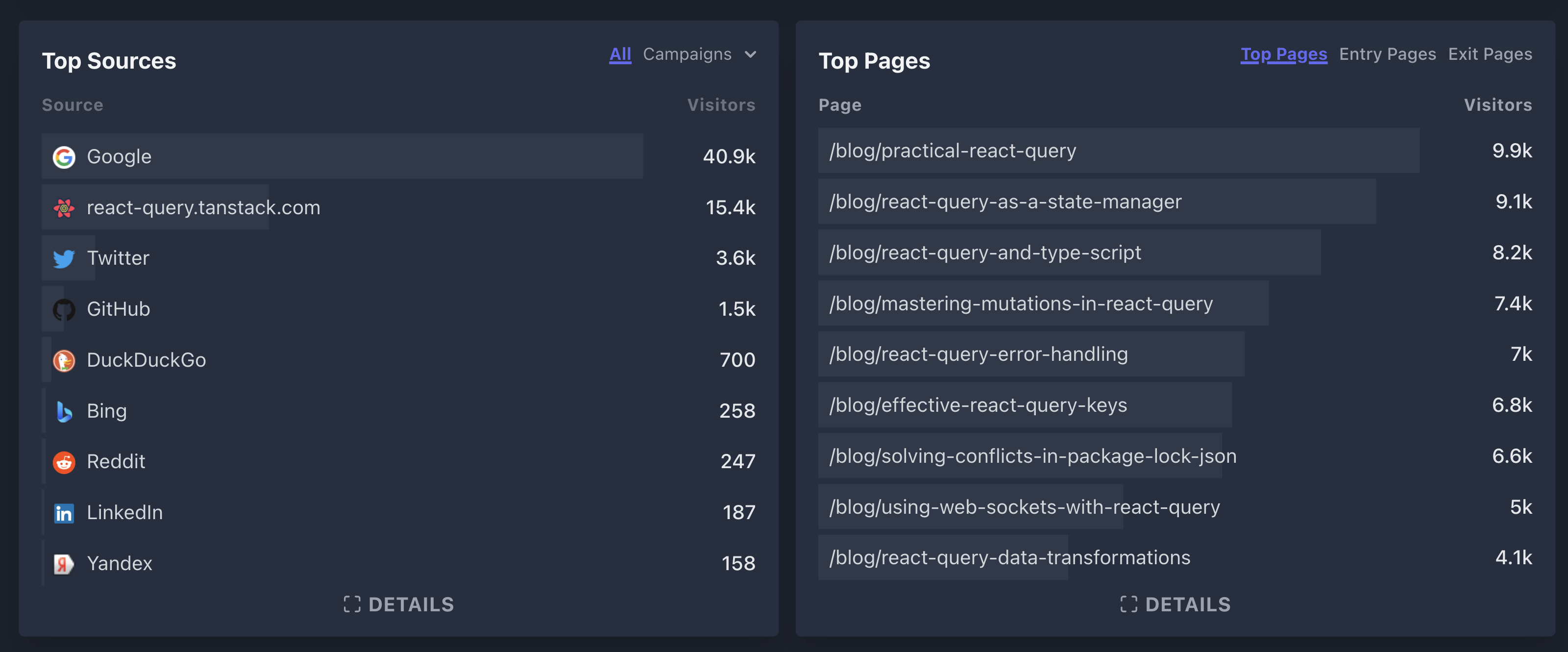Image resolution: width=1568 pixels, height=652 pixels.
Task: Click the React Query logo next to react-query.tanstack.com
Action: (x=64, y=207)
